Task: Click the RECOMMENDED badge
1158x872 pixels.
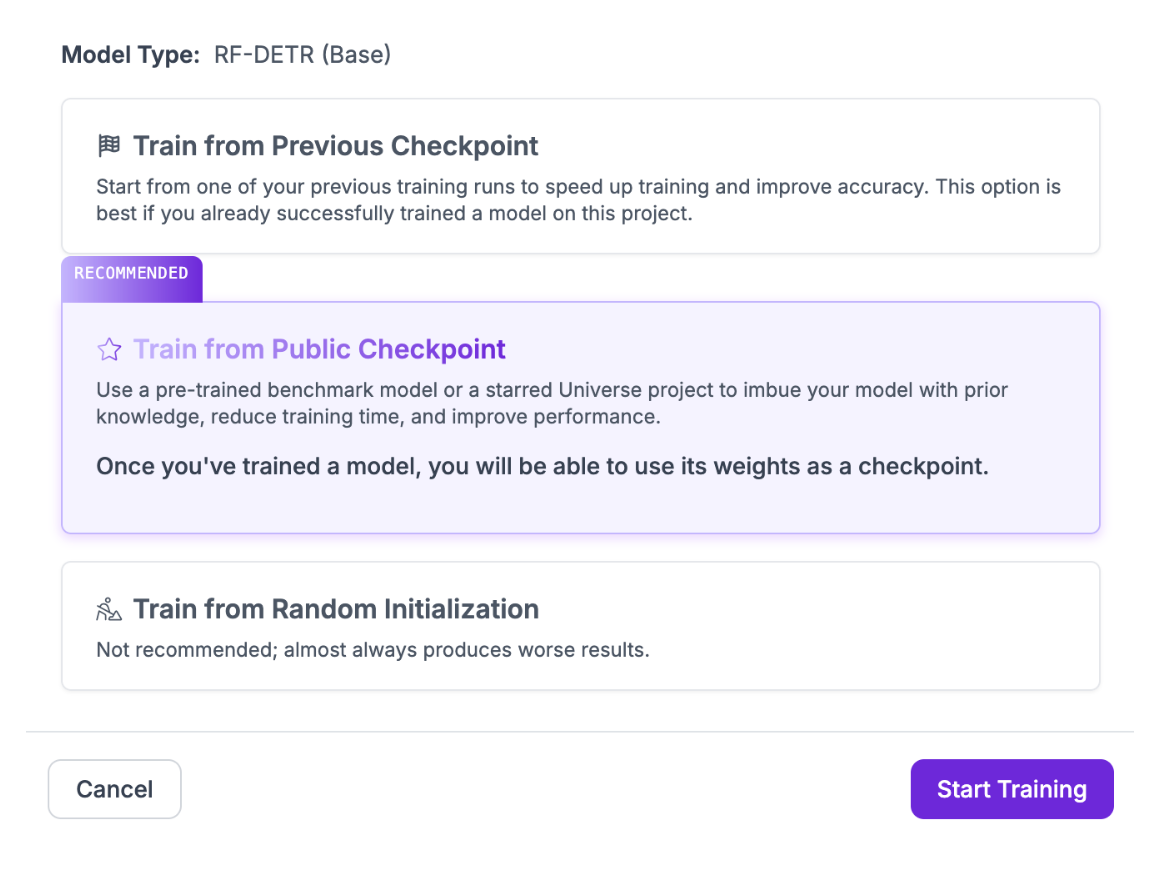Action: click(x=131, y=274)
